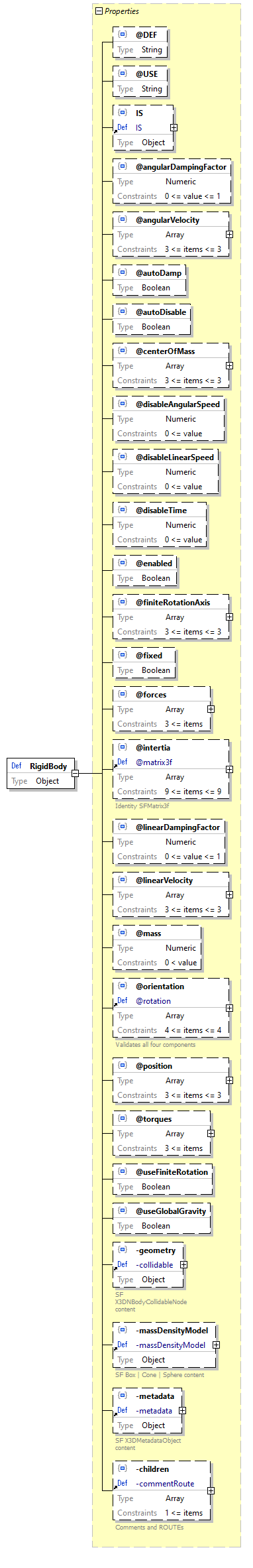Select the @enabled property title
253x1568 pixels.
[154, 563]
